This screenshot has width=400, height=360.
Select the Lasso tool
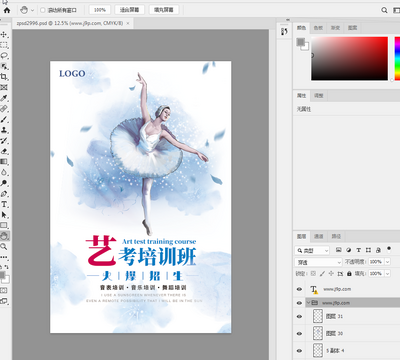(x=4, y=55)
